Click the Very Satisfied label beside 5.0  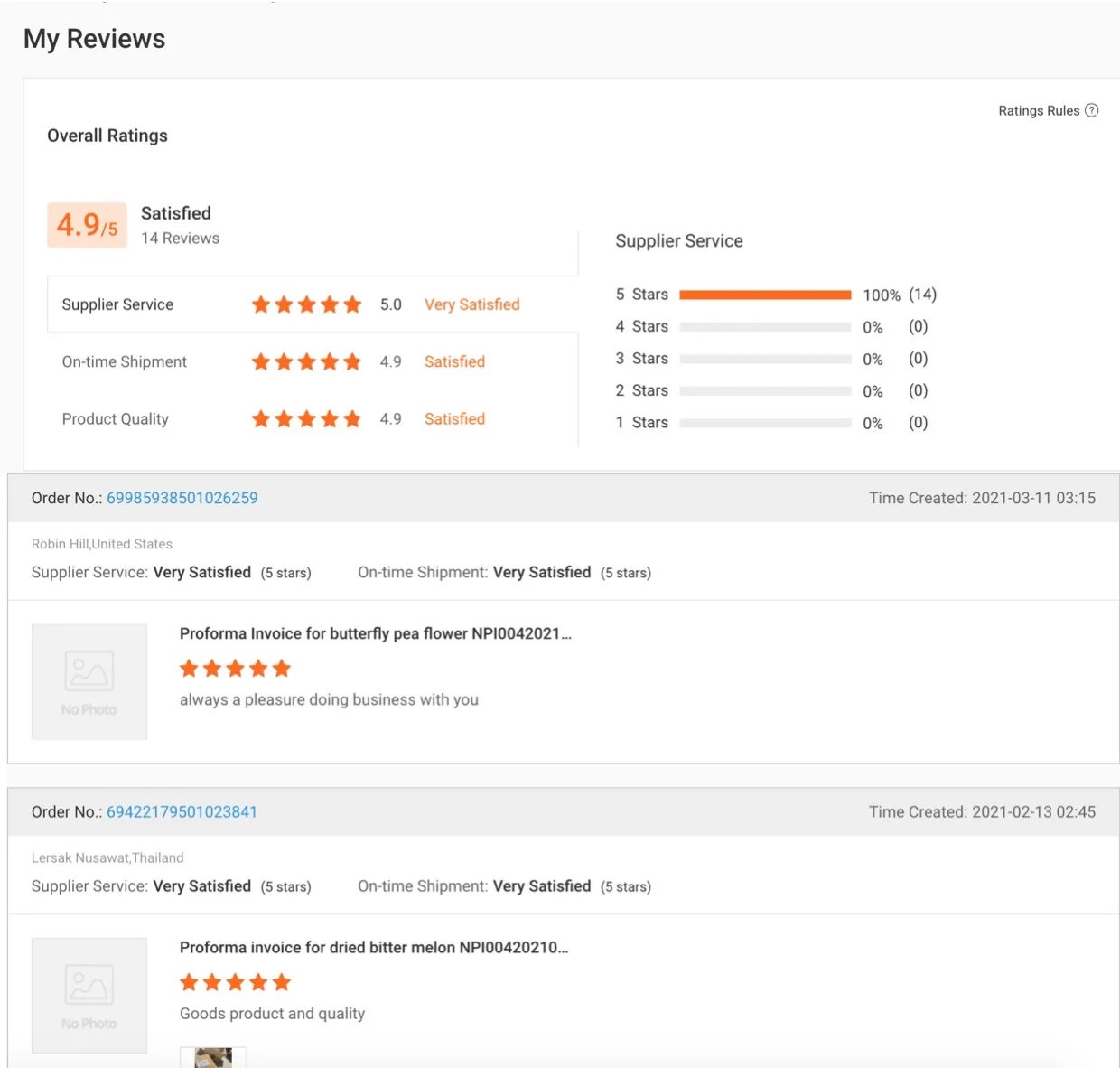(472, 304)
